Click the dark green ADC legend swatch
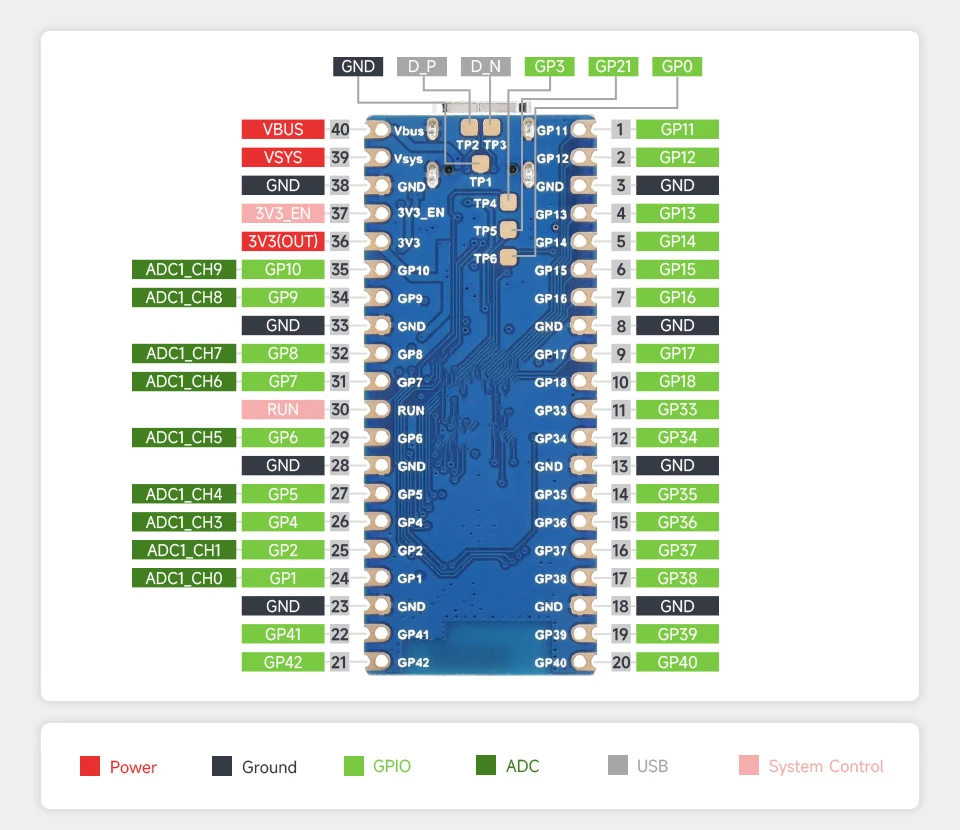 [486, 765]
